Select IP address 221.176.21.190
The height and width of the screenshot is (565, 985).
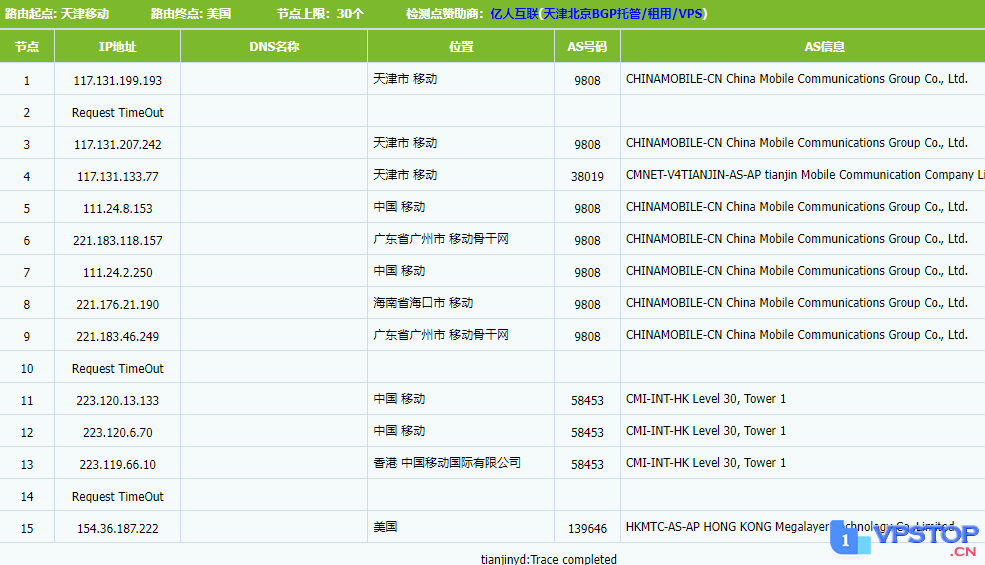[x=117, y=305]
